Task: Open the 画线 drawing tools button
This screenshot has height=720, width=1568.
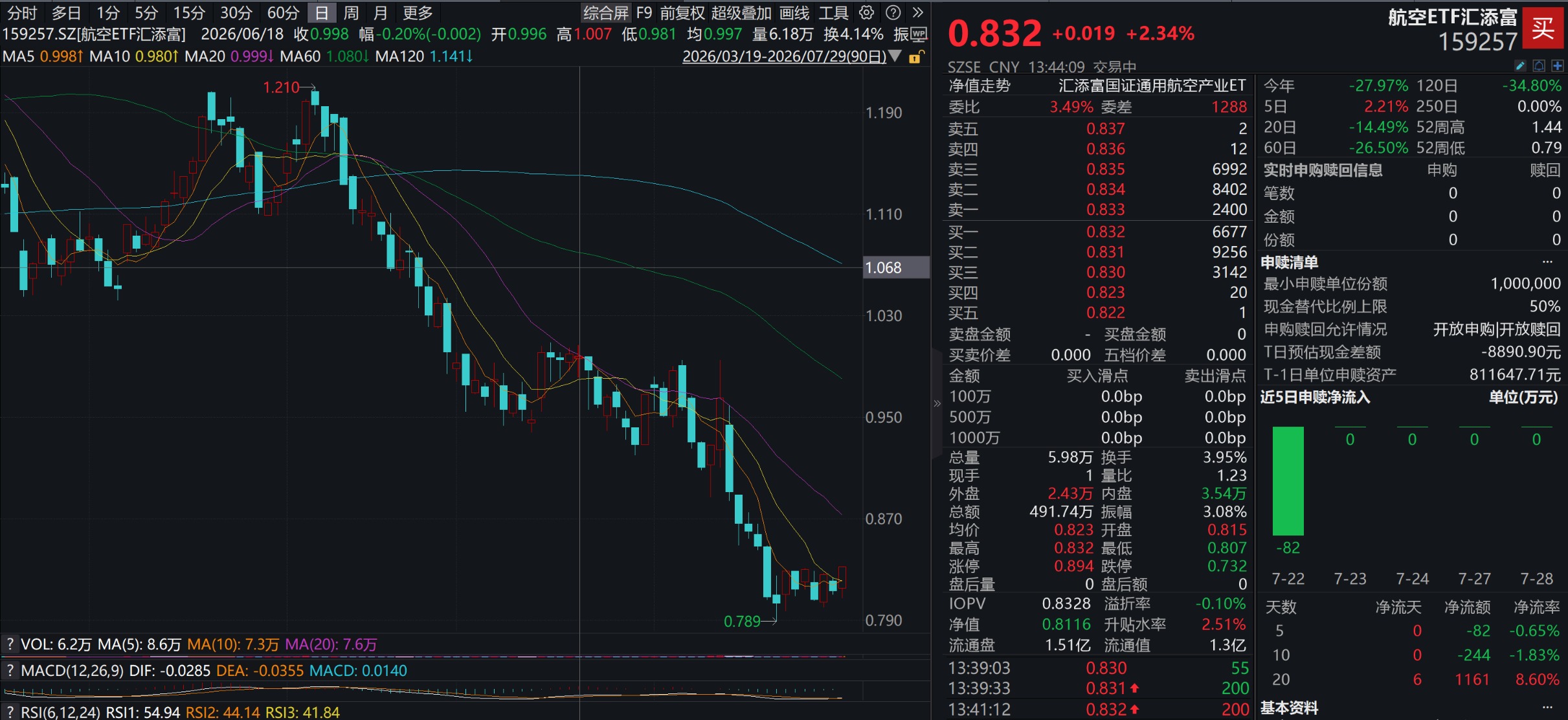Action: tap(794, 12)
